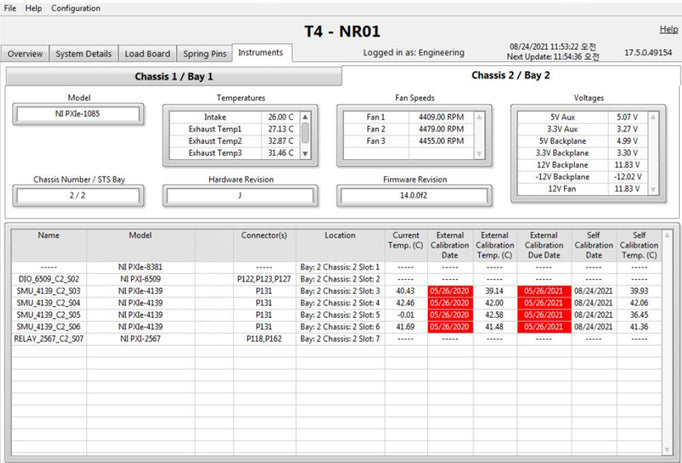Click the NI PXI-2567 model cell
Screen dimensions: 682x463
pyautogui.click(x=140, y=339)
